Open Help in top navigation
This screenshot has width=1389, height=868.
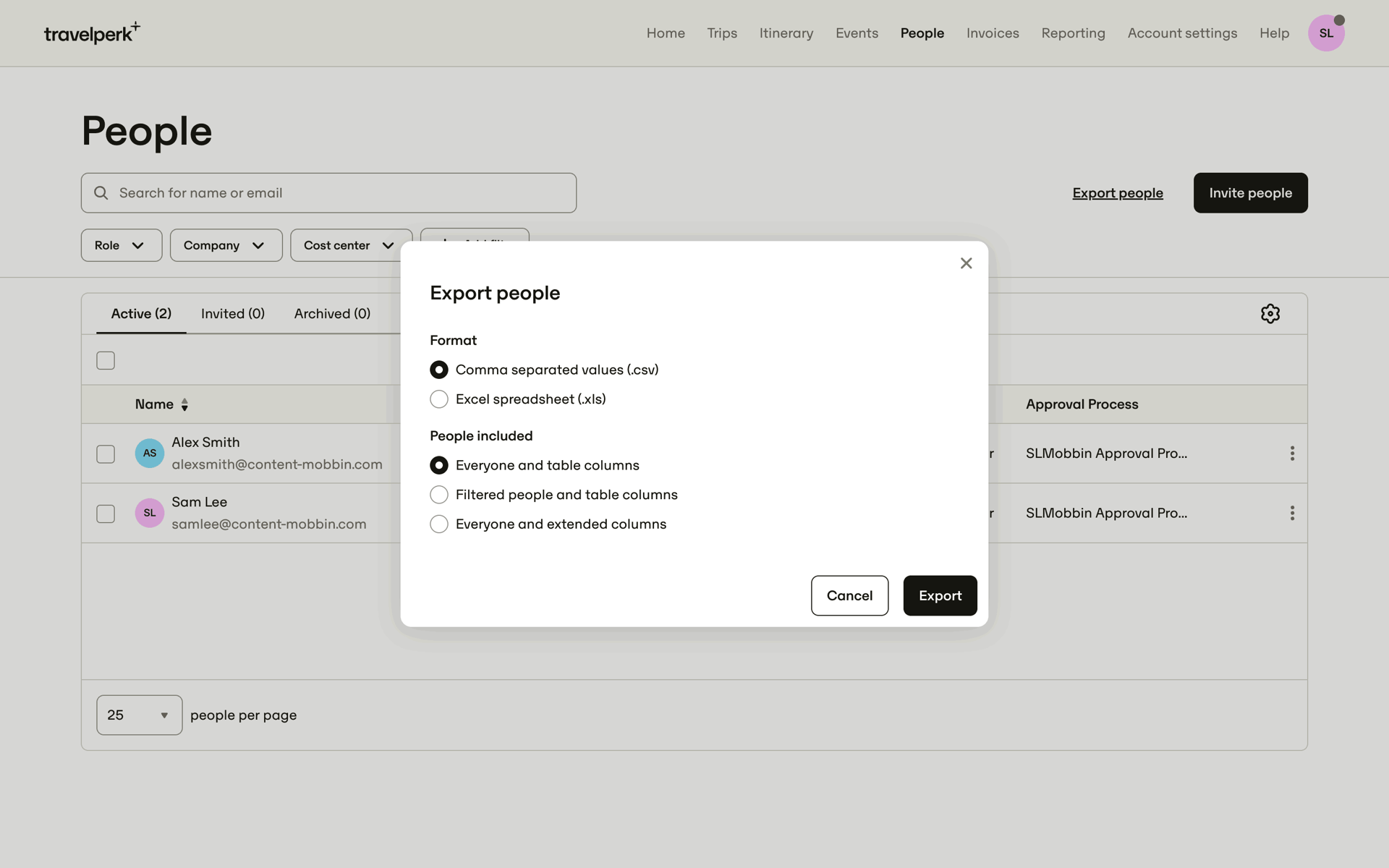1274,33
